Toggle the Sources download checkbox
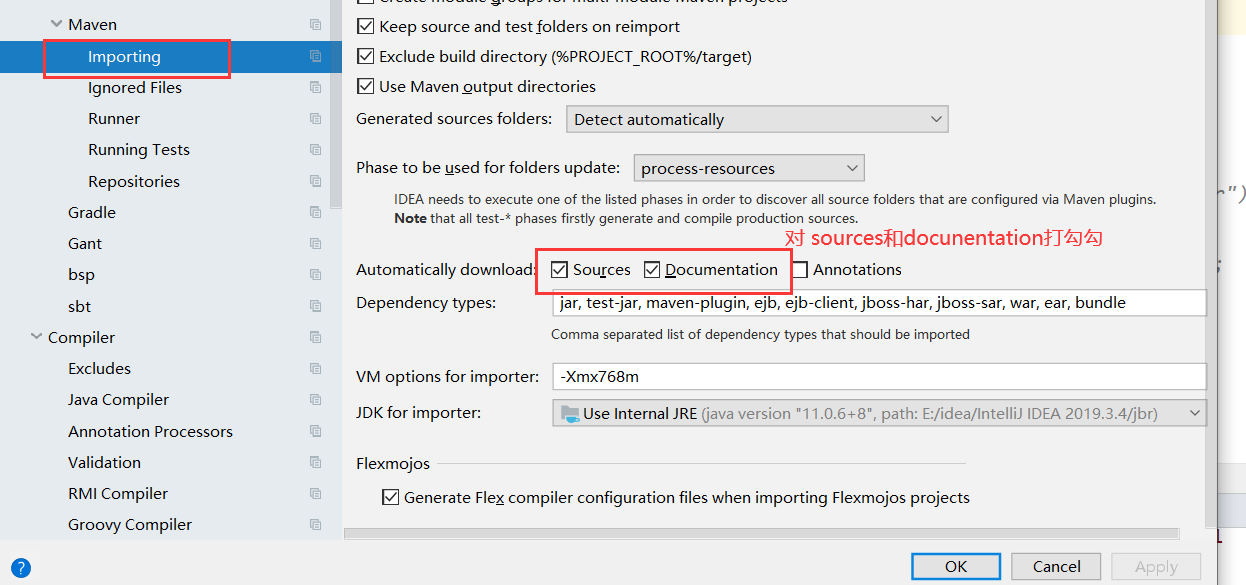1246x585 pixels. point(559,270)
